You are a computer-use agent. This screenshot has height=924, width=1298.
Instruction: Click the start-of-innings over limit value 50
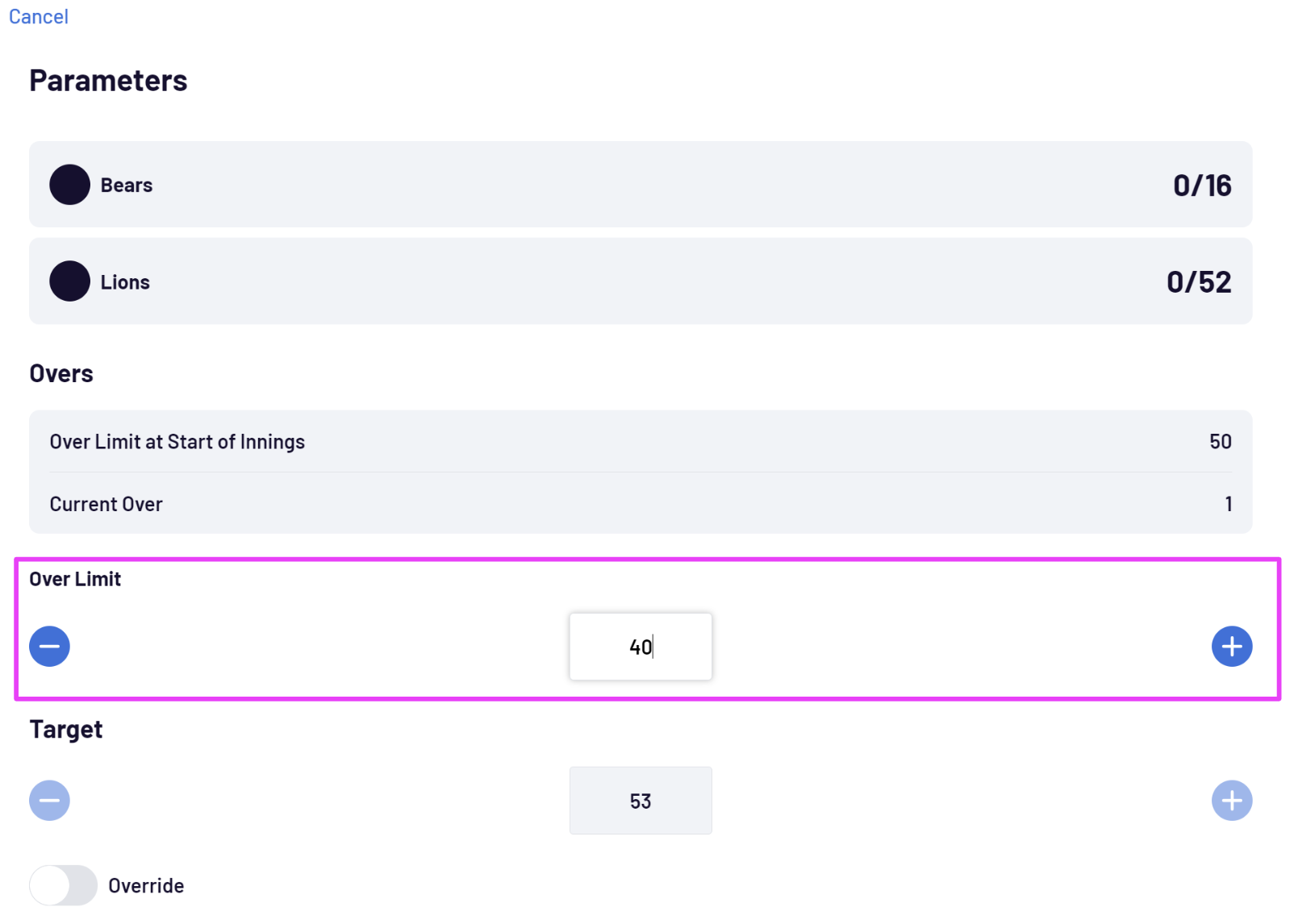click(1220, 442)
